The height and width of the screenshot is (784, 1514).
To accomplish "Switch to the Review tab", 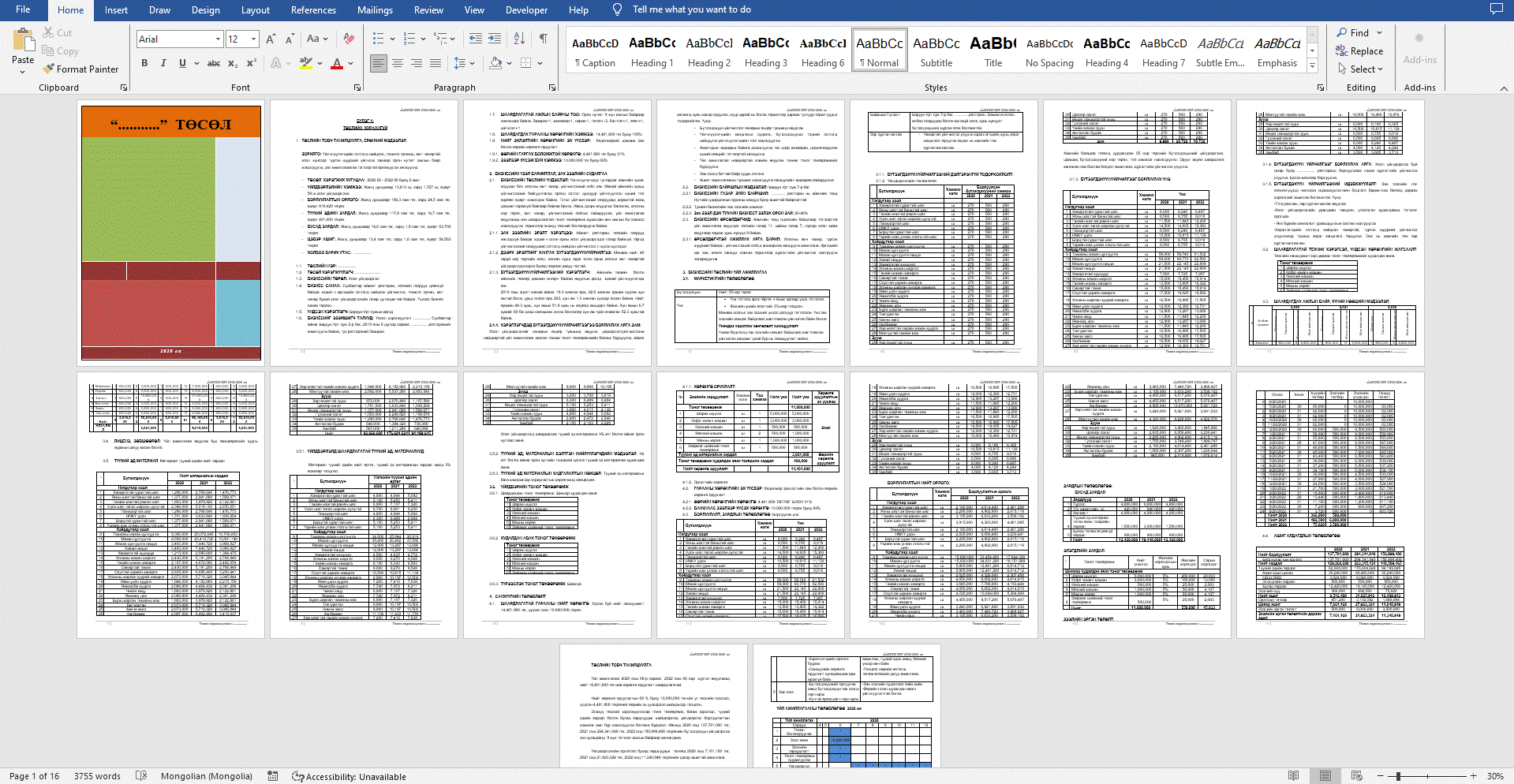I will pyautogui.click(x=428, y=10).
